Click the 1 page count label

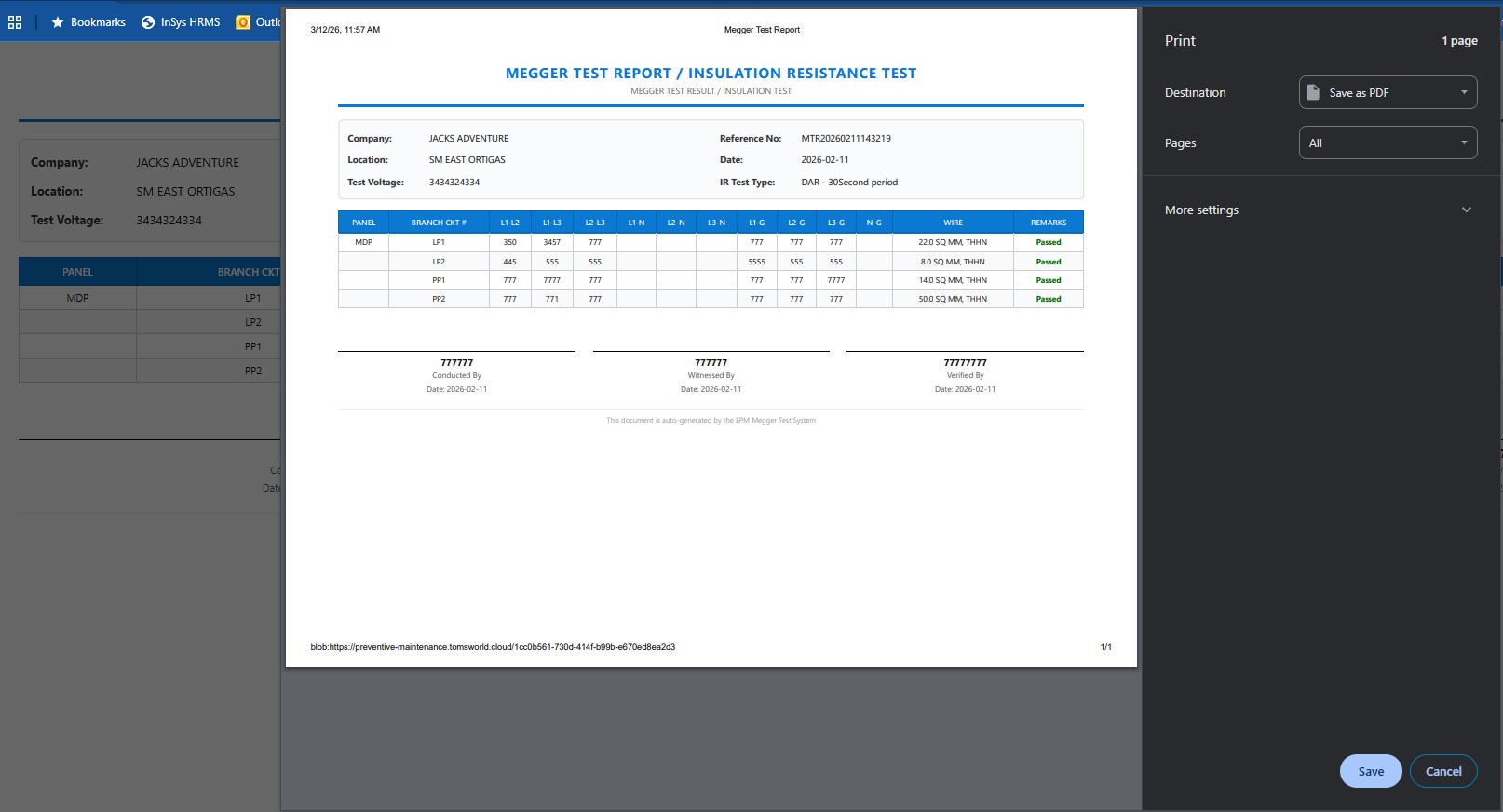tap(1459, 41)
